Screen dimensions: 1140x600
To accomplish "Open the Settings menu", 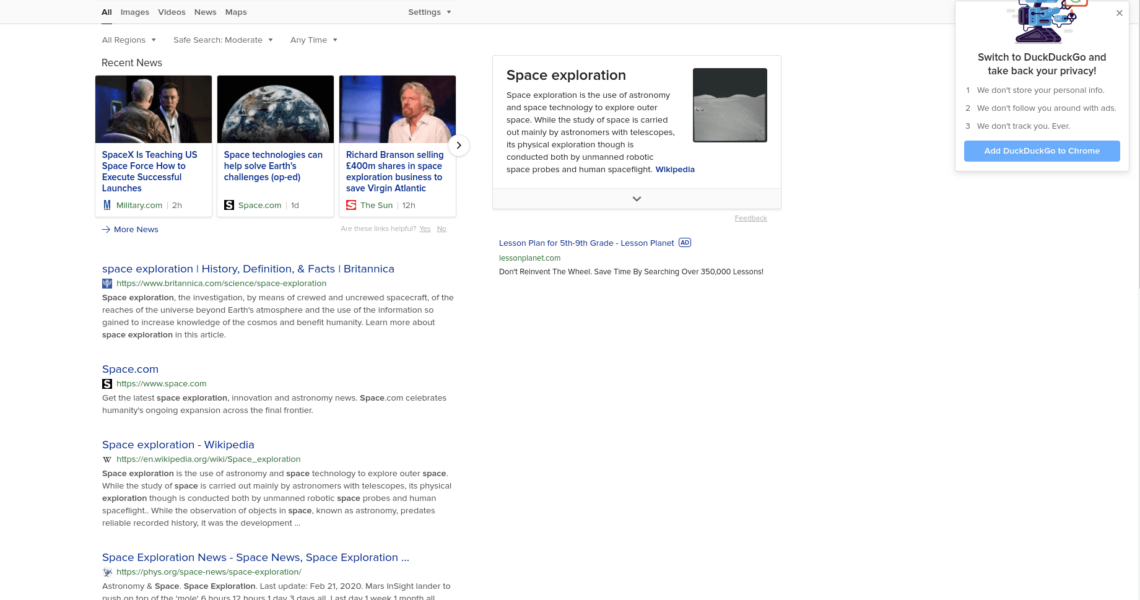I will point(430,12).
